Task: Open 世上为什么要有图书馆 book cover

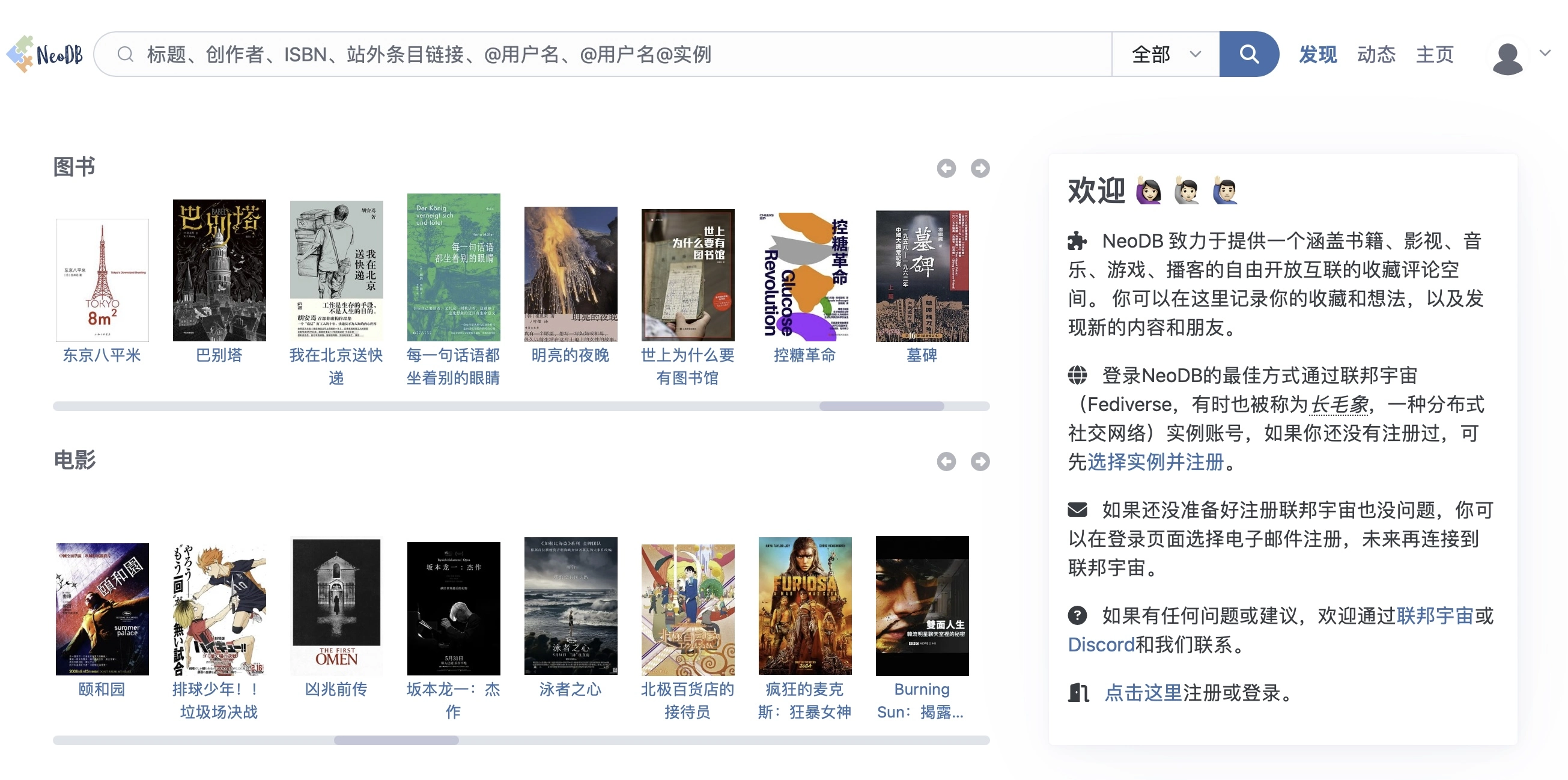Action: tap(688, 275)
